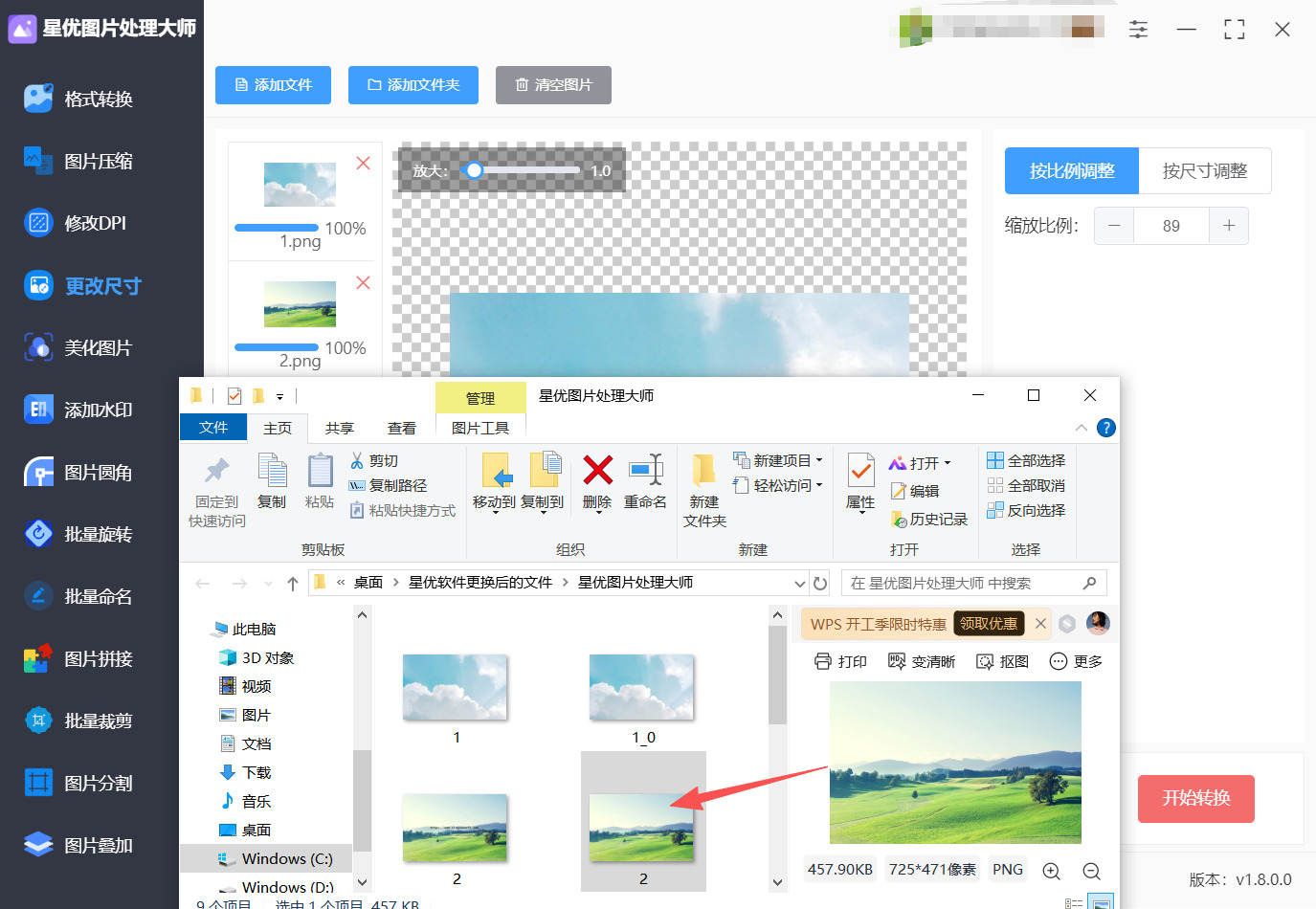The width and height of the screenshot is (1316, 909).
Task: Select the 主页 ribbon tab
Action: (x=278, y=428)
